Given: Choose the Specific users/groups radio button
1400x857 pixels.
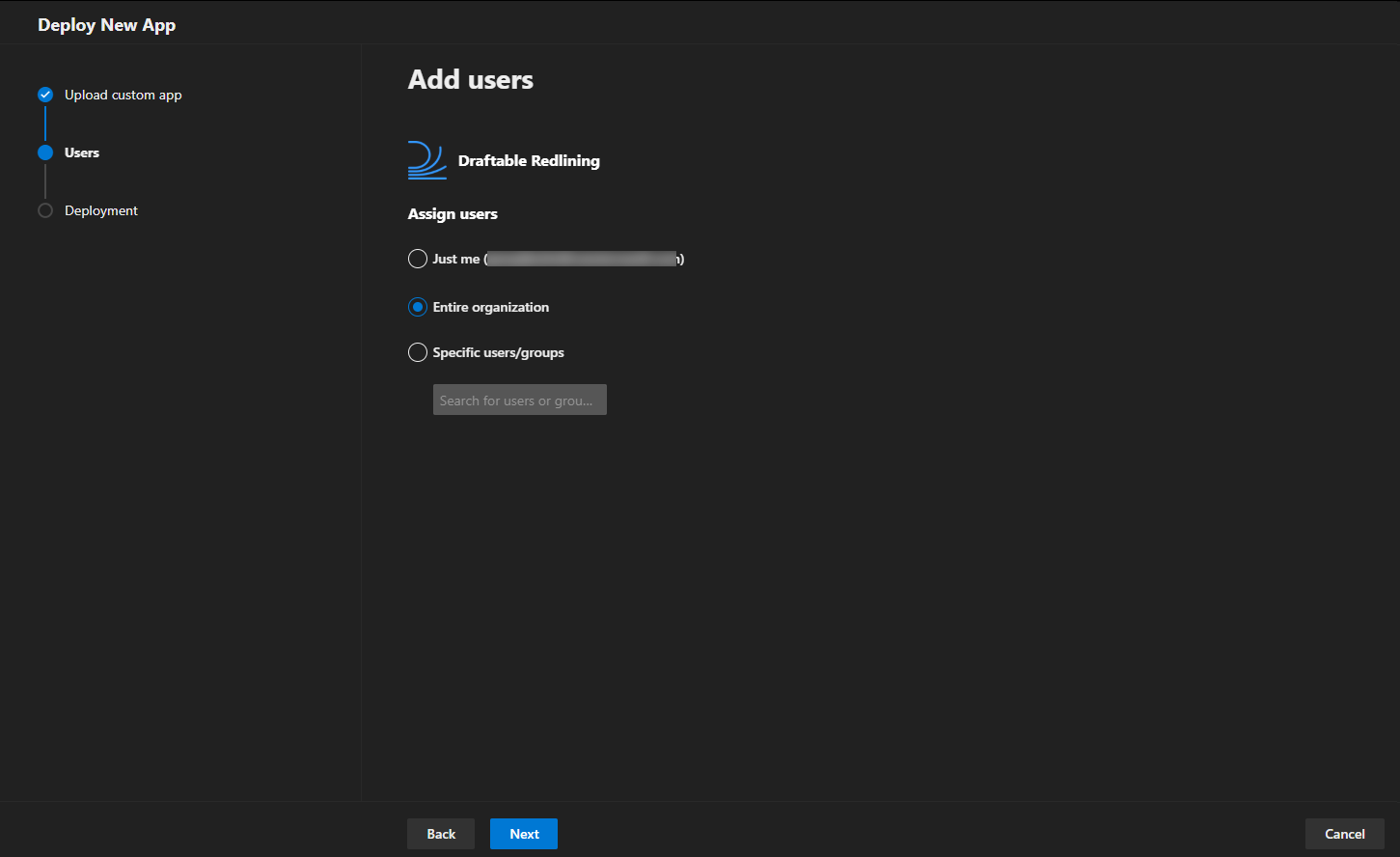Looking at the screenshot, I should 418,352.
